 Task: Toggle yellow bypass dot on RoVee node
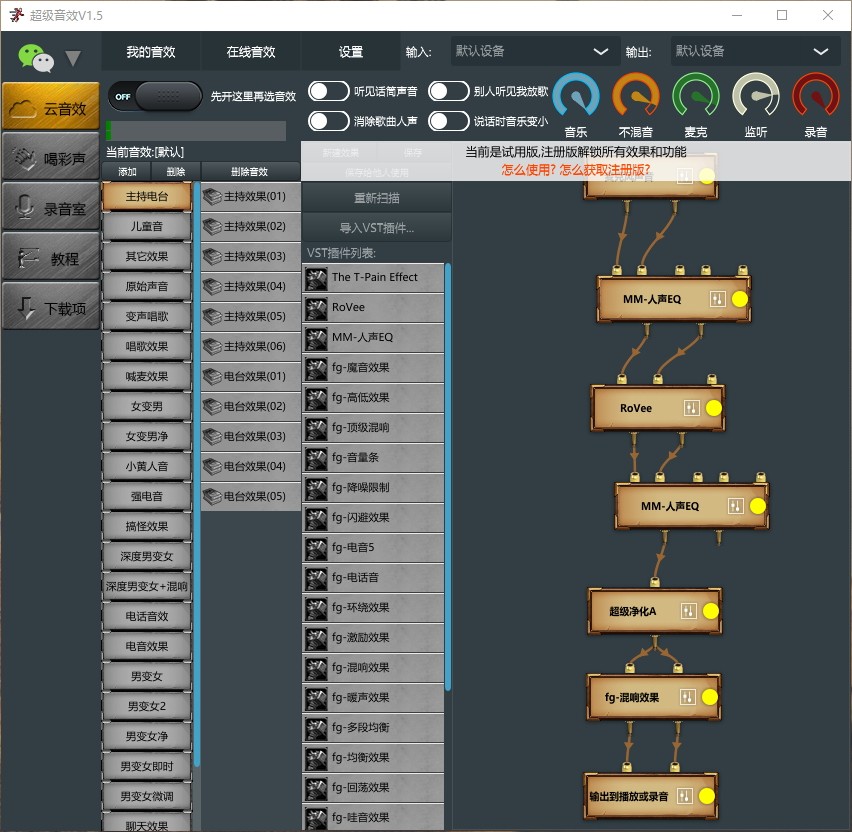point(713,408)
